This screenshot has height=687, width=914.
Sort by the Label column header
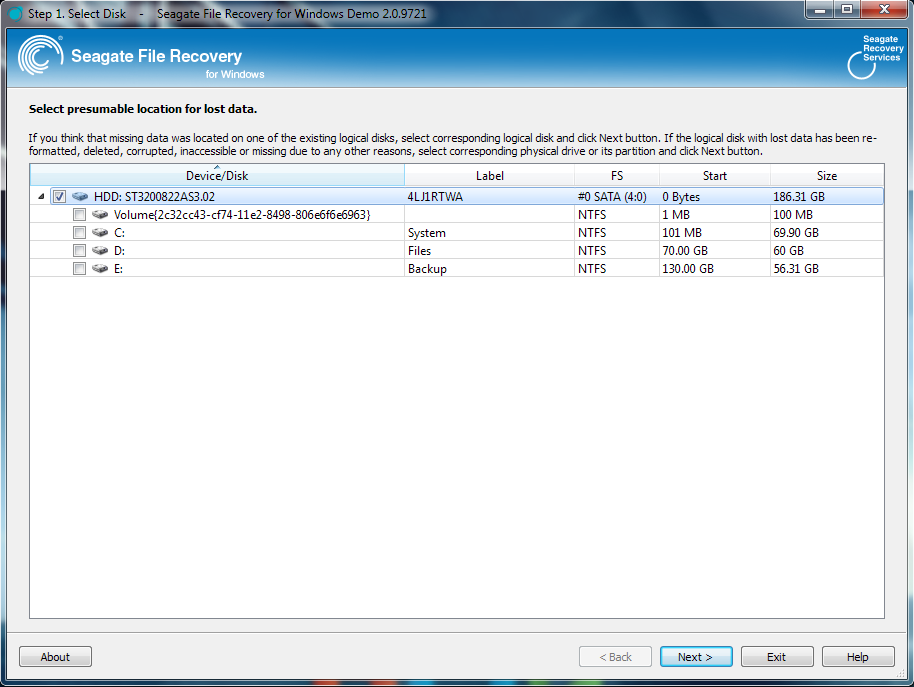(x=490, y=175)
